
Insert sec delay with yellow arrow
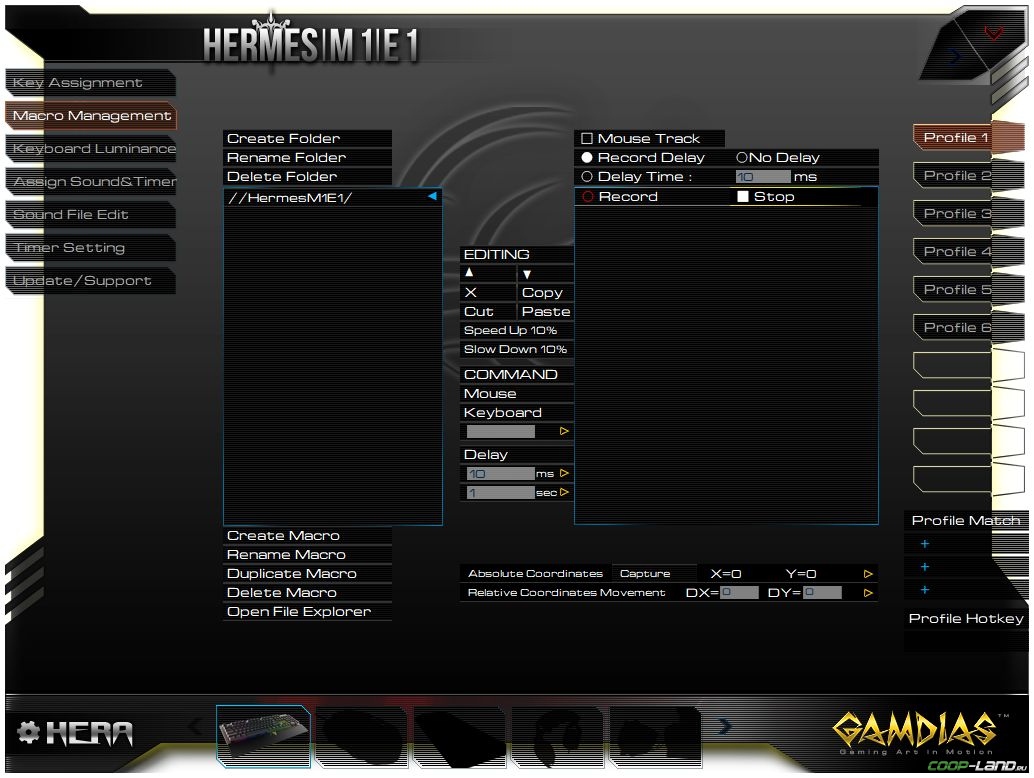(564, 493)
